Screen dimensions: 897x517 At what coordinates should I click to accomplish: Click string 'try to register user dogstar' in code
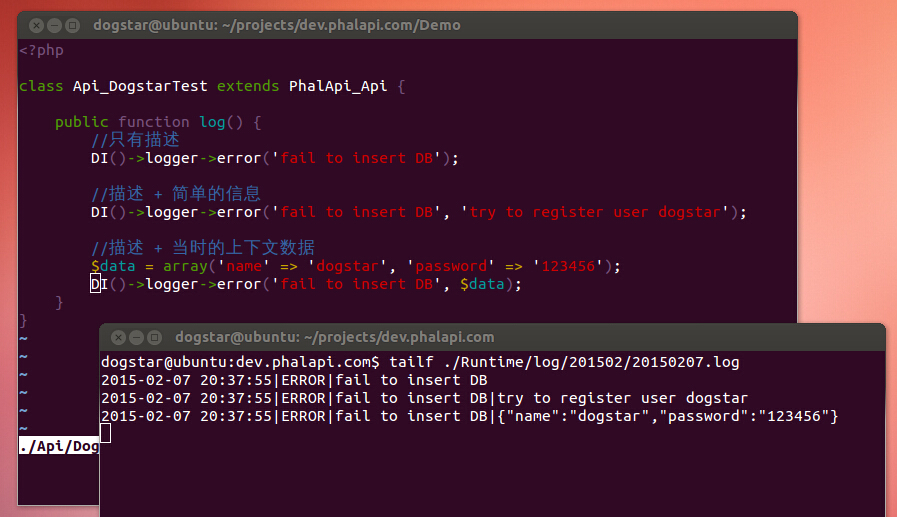tap(595, 212)
